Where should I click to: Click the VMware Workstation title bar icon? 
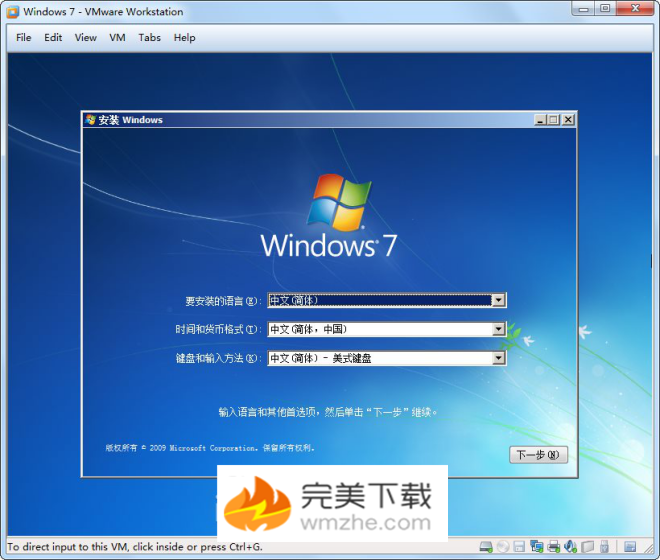(13, 12)
